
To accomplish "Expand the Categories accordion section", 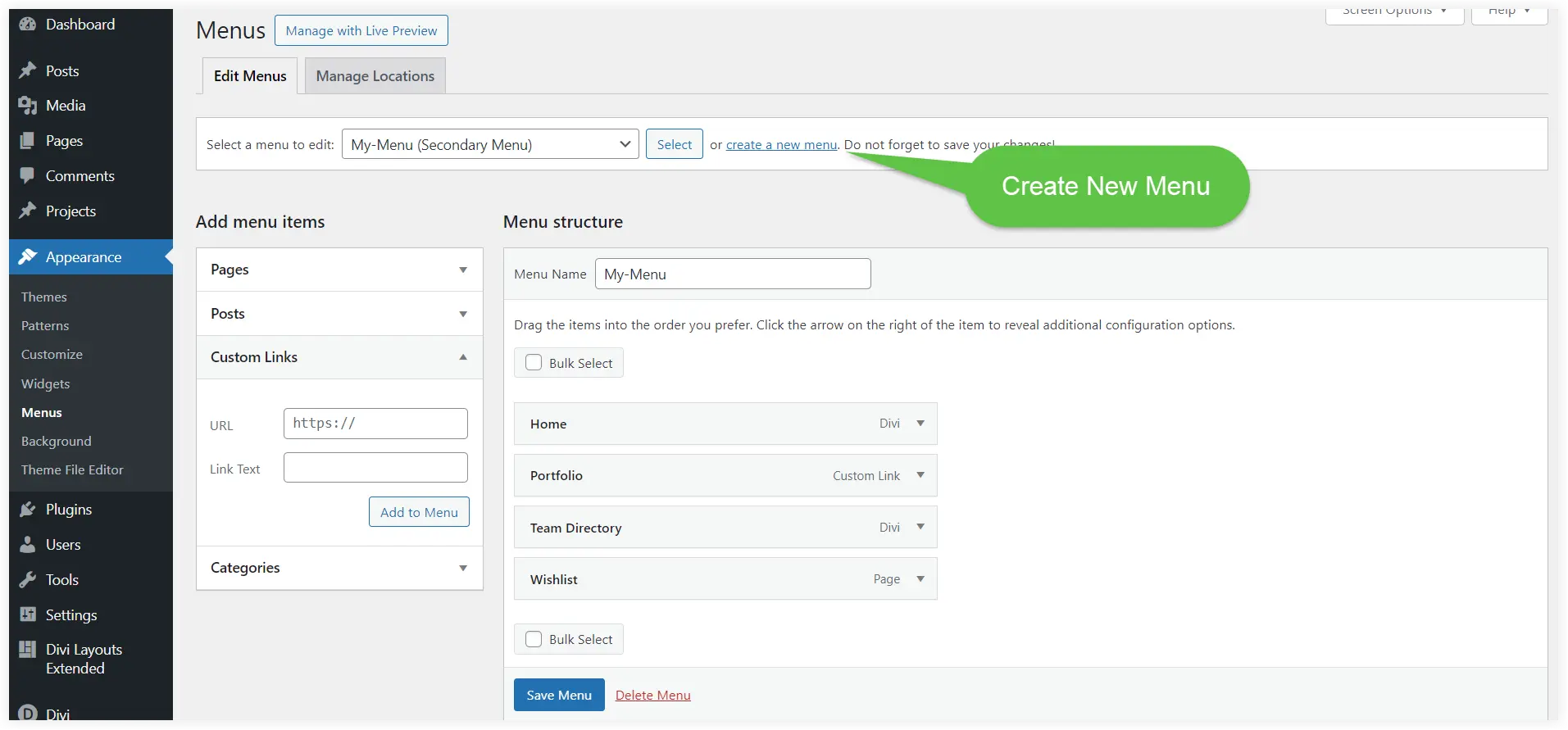I will 339,568.
